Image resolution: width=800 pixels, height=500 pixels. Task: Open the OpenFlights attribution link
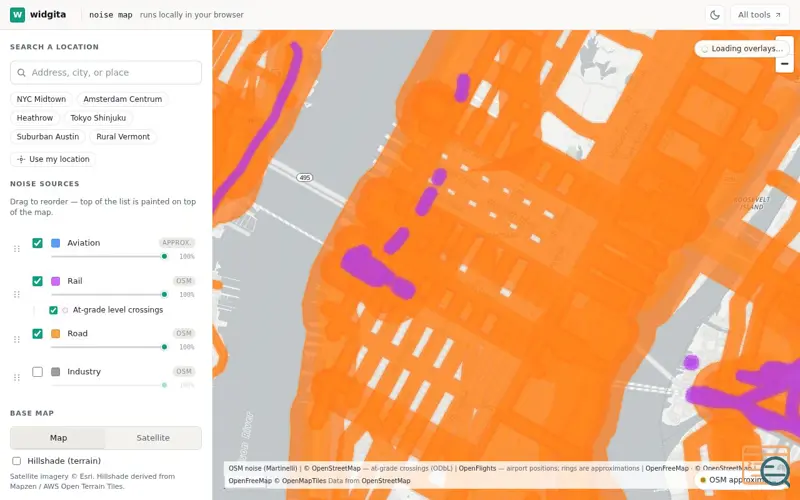click(x=477, y=468)
